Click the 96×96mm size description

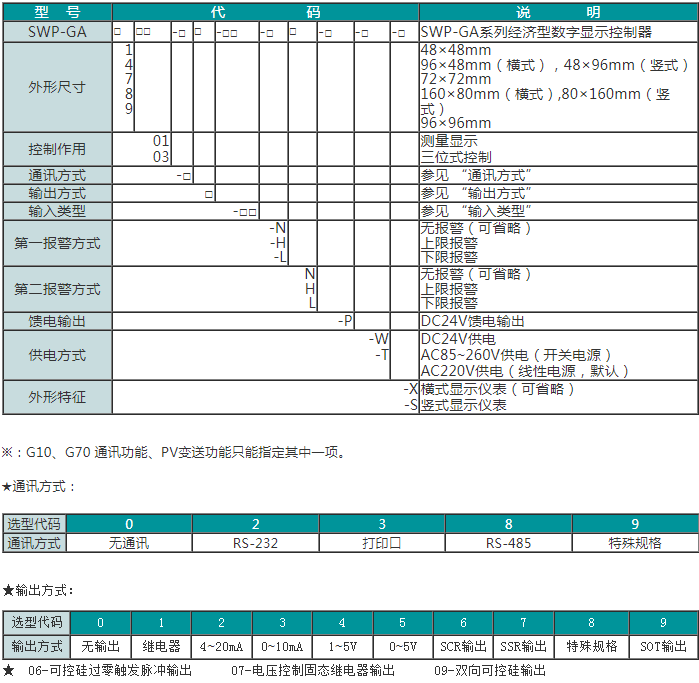click(x=456, y=123)
